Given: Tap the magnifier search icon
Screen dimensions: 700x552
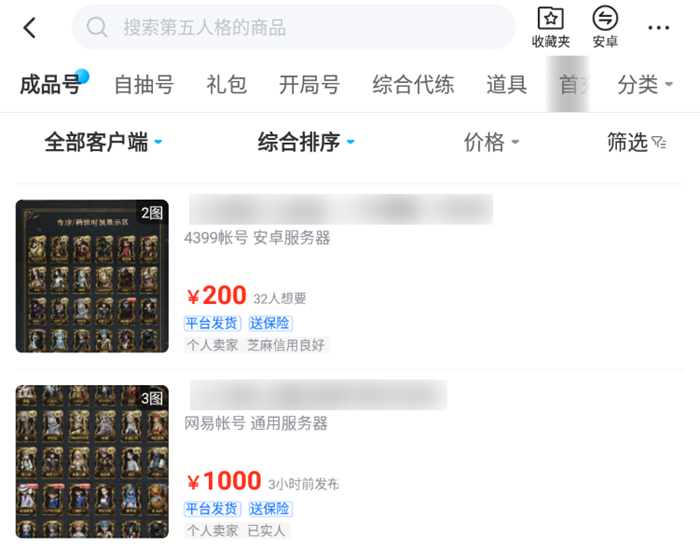Looking at the screenshot, I should (97, 27).
